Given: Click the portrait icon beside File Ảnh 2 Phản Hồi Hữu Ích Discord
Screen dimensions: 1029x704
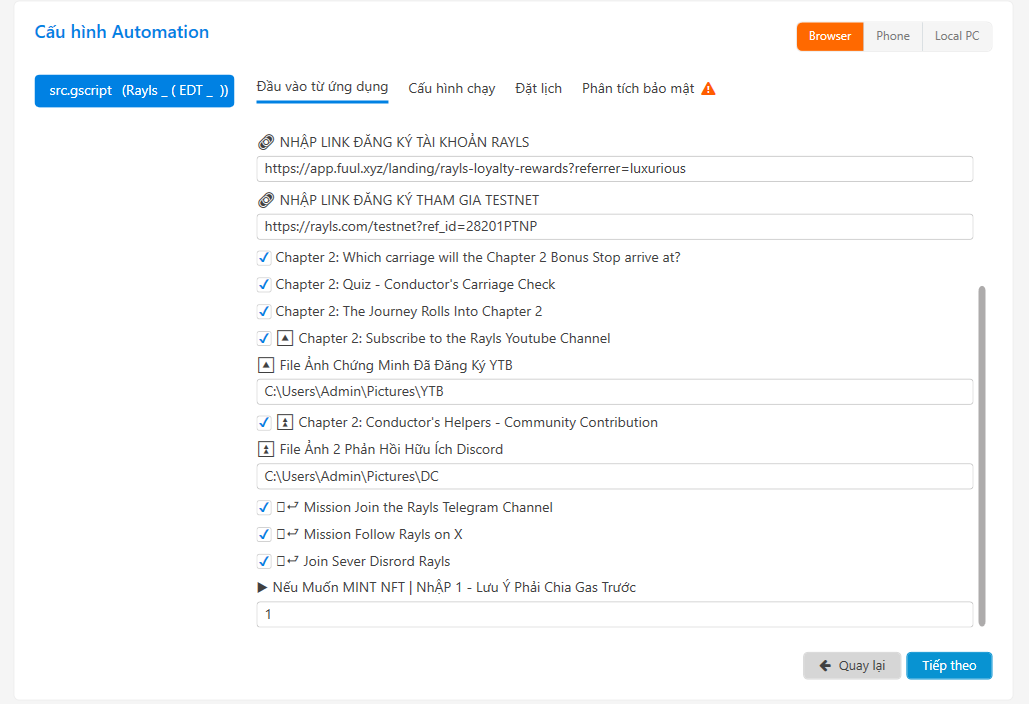Looking at the screenshot, I should [x=266, y=449].
